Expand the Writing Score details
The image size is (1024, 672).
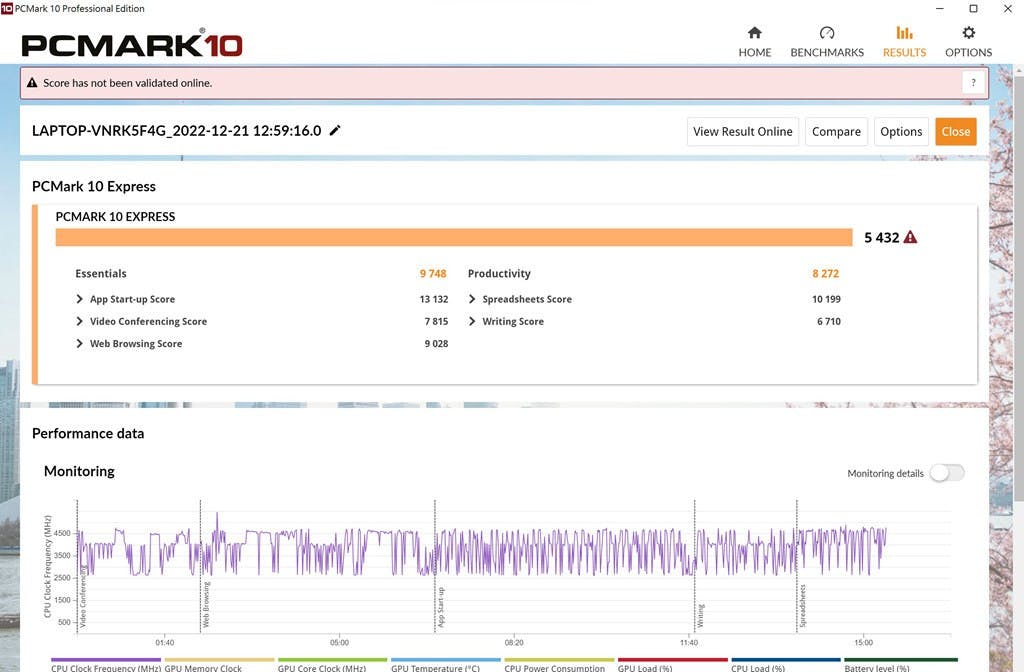click(472, 321)
